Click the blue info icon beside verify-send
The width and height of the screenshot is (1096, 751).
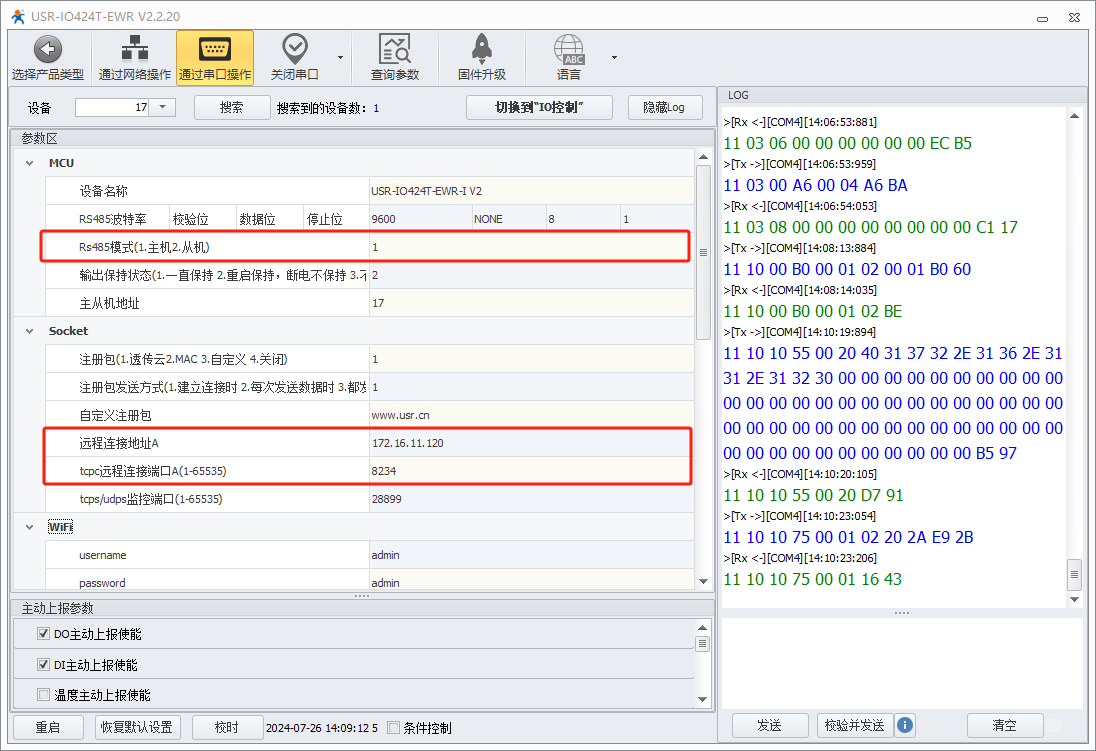pos(905,725)
